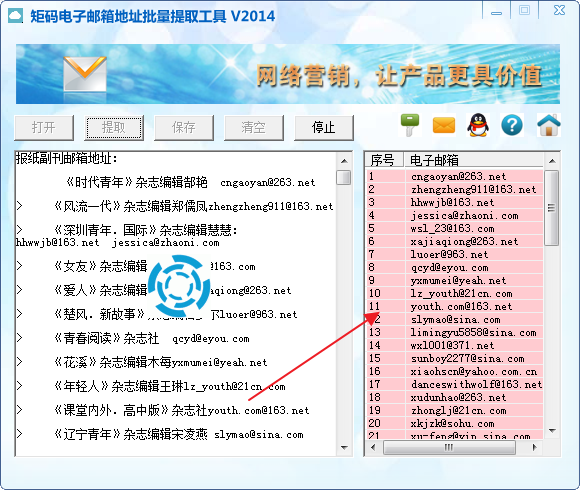
Task: Select the row with sunboy2277@sina.com
Action: point(455,358)
